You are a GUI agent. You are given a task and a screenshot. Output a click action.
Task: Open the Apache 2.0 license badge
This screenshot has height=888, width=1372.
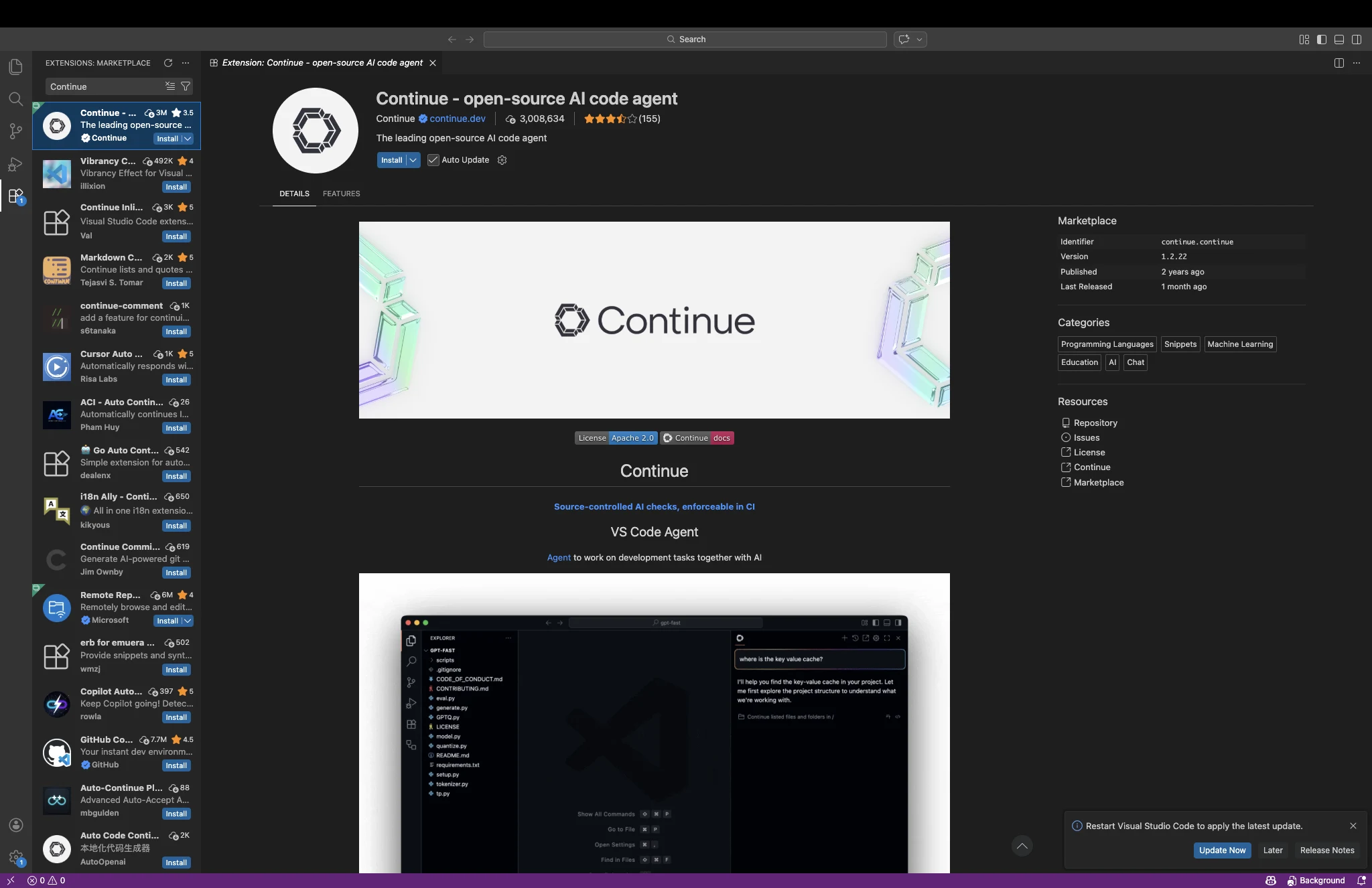point(616,438)
